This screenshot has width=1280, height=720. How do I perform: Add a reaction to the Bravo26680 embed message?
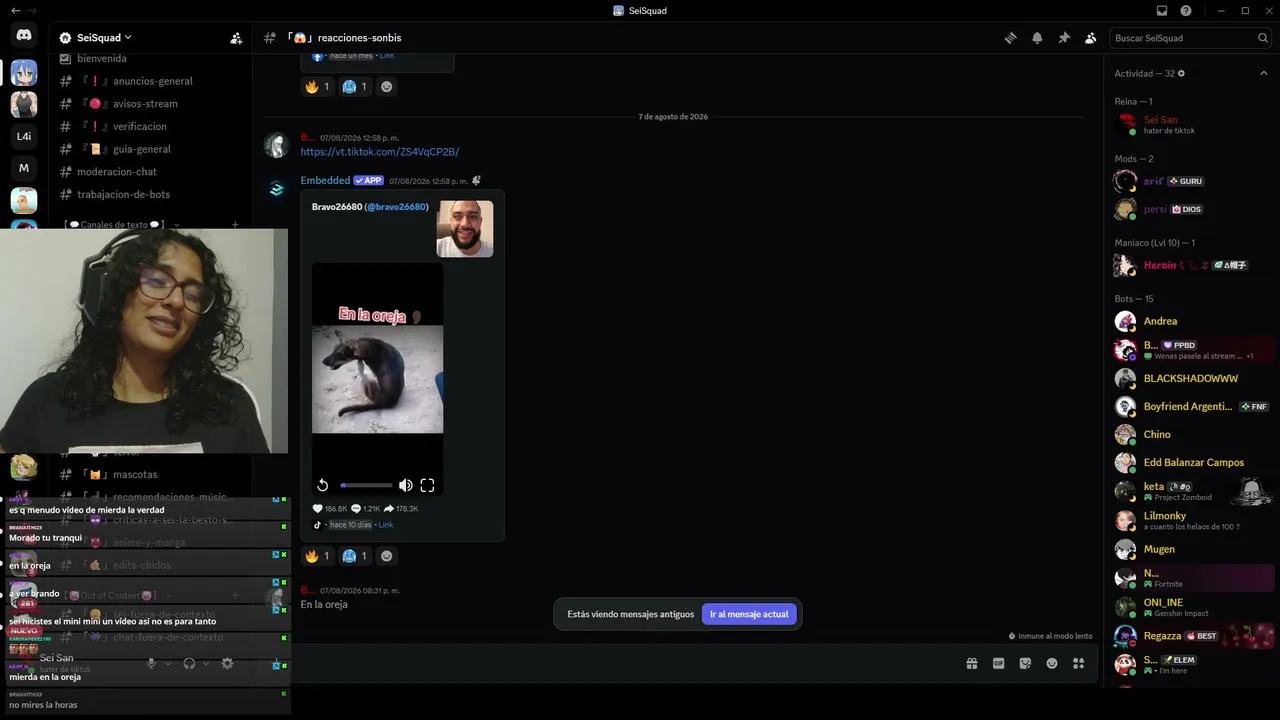[x=387, y=556]
